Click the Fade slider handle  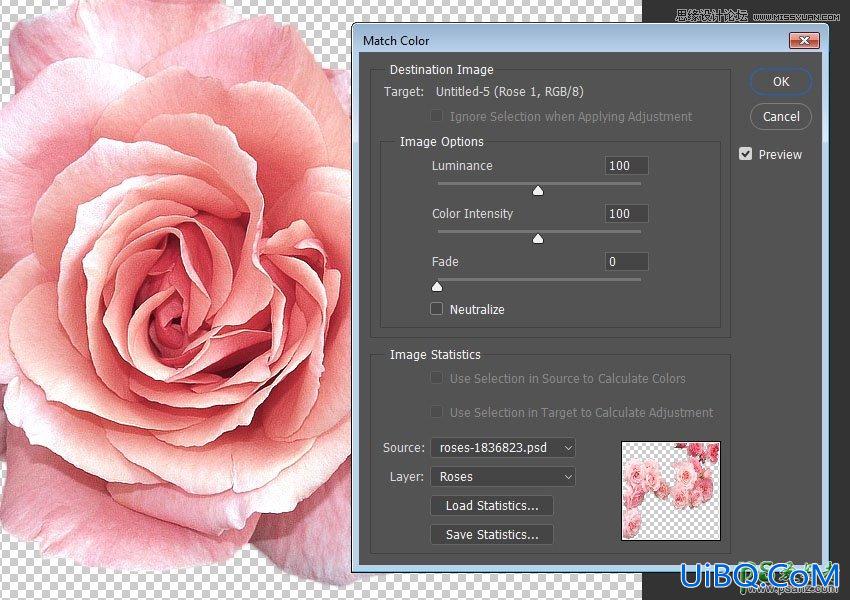point(437,286)
